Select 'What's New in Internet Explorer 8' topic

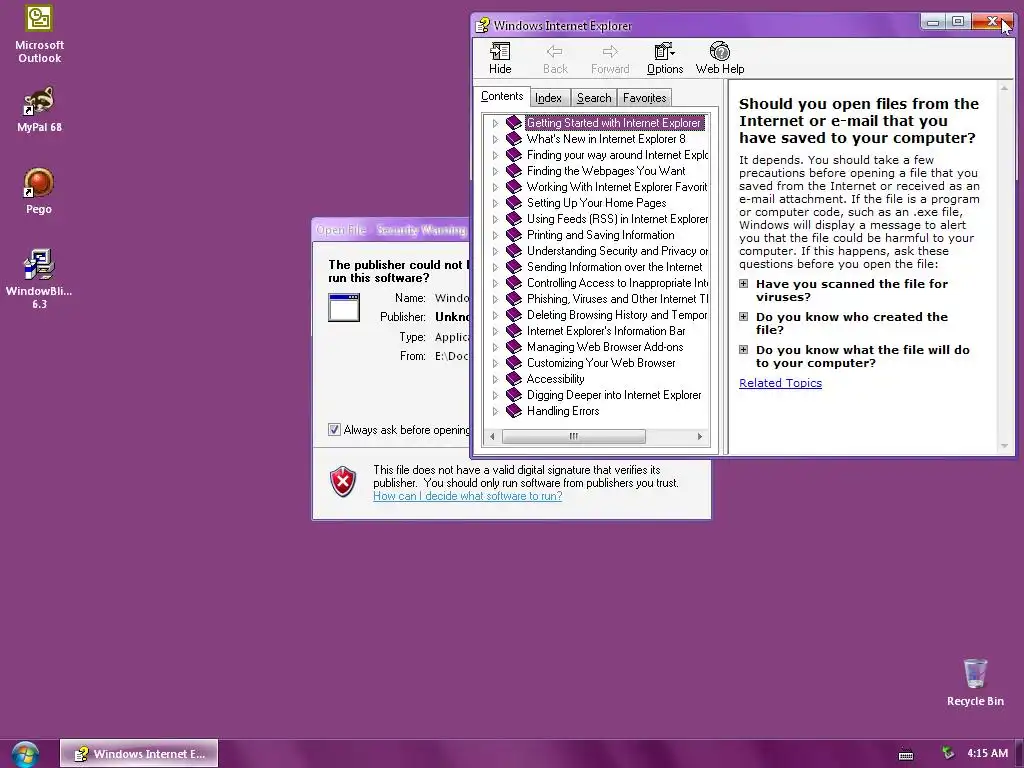pyautogui.click(x=606, y=138)
